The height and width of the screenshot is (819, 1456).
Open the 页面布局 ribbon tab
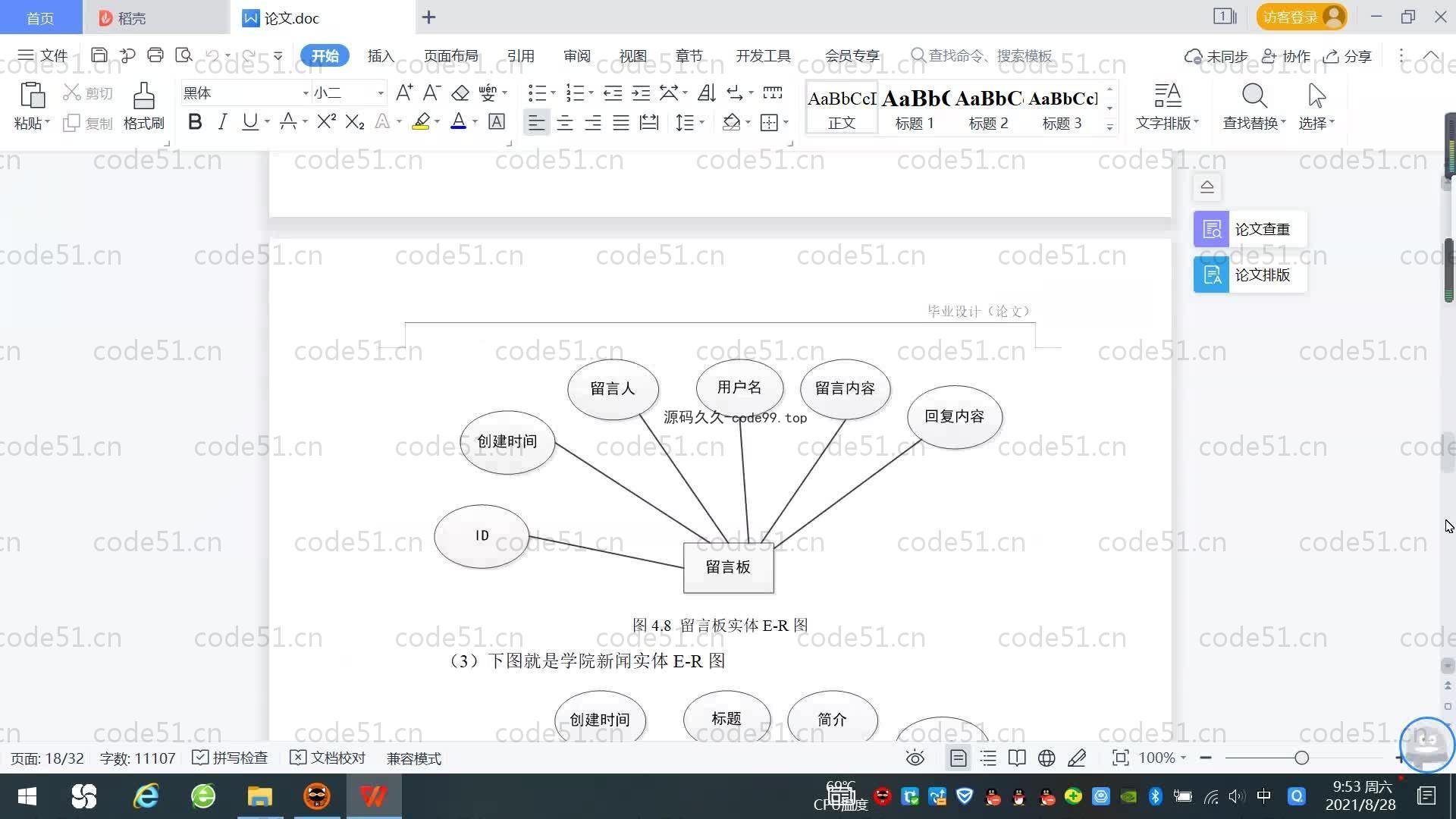click(x=450, y=56)
